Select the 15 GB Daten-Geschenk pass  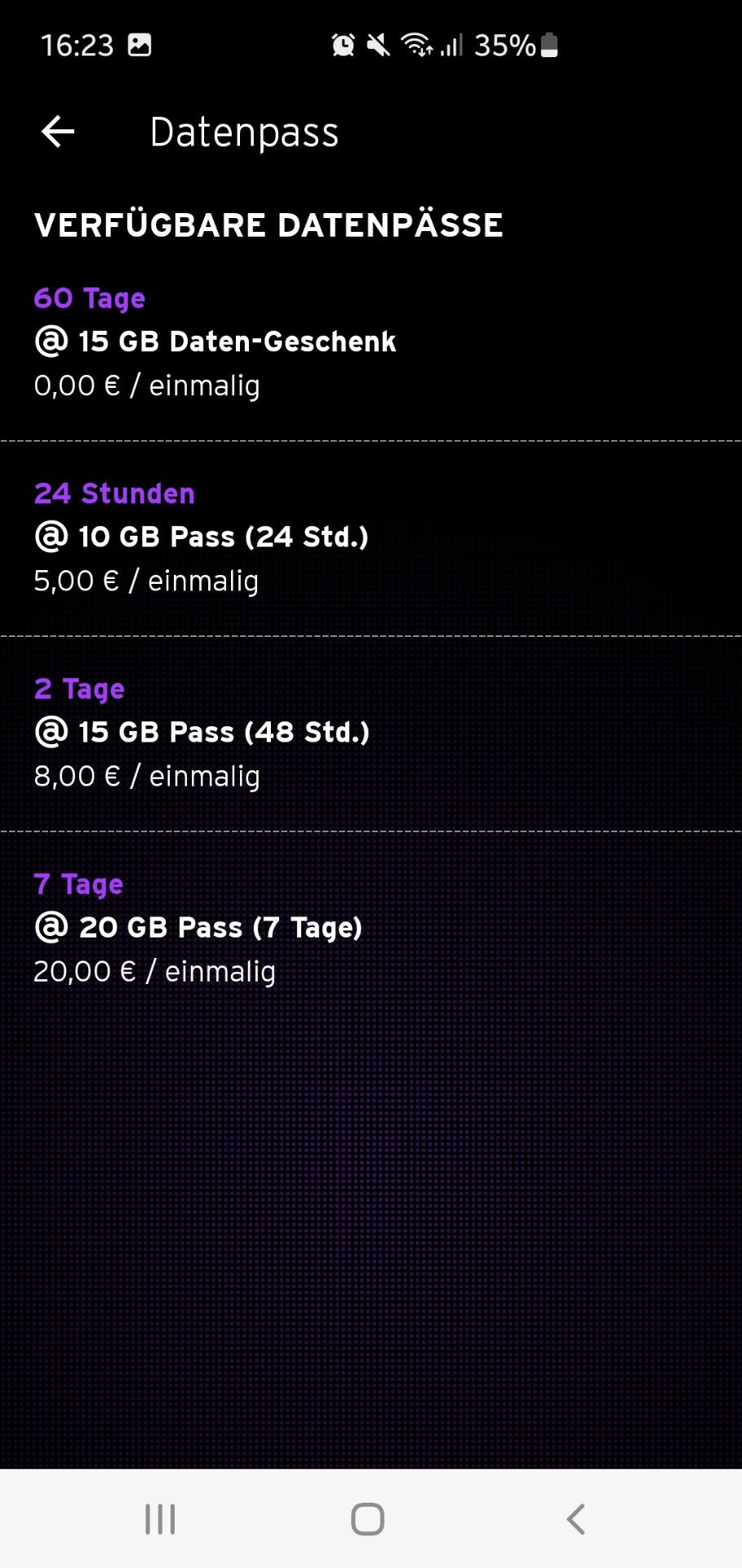click(x=371, y=343)
